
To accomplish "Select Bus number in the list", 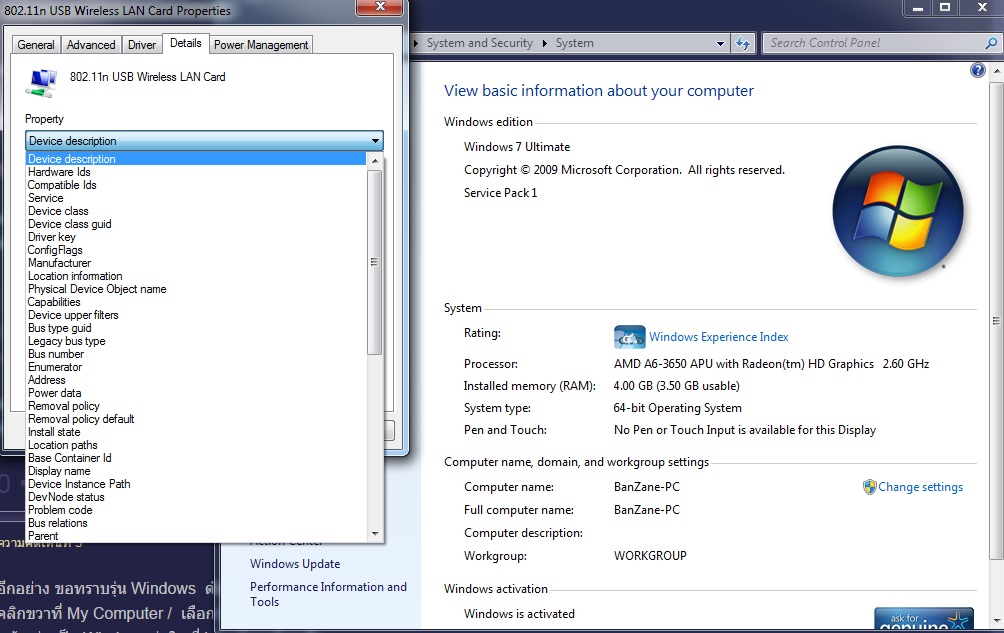I will click(196, 354).
